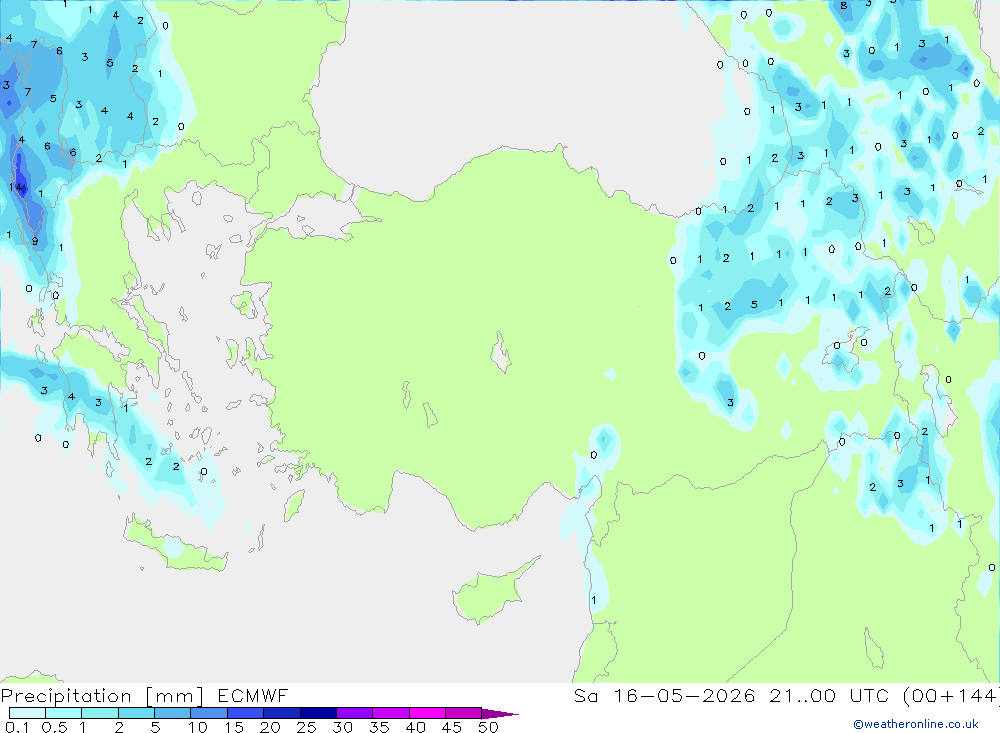
Task: Click the 45–50 mm legend swatch
Action: (463, 713)
